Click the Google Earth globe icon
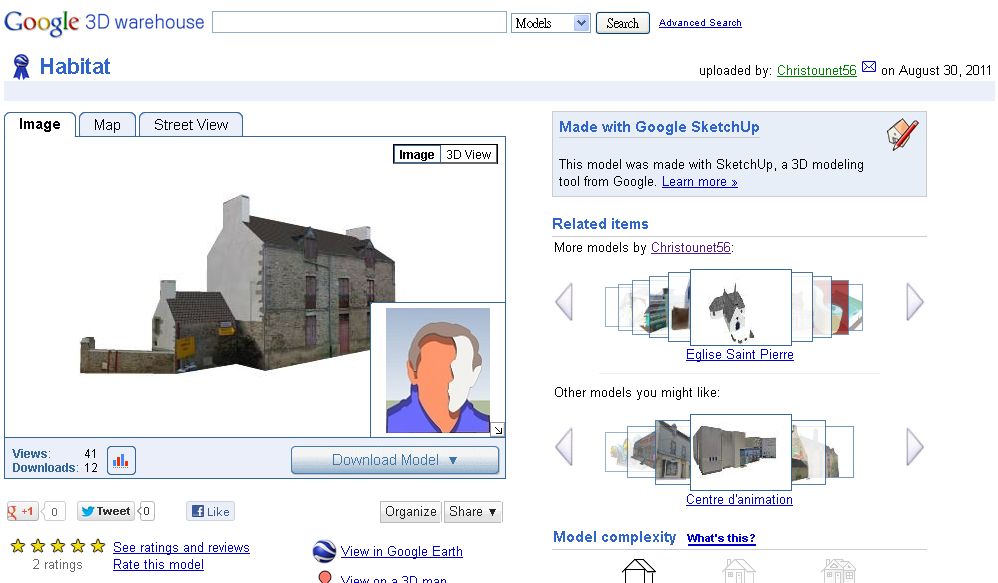Viewport: 998px width, 583px height. pyautogui.click(x=325, y=551)
